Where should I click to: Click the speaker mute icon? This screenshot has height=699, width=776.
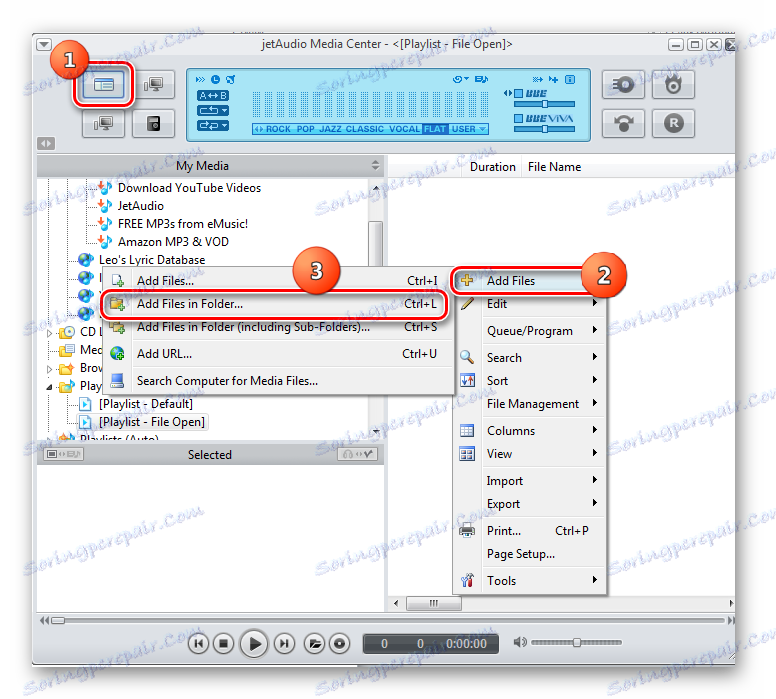pyautogui.click(x=520, y=643)
